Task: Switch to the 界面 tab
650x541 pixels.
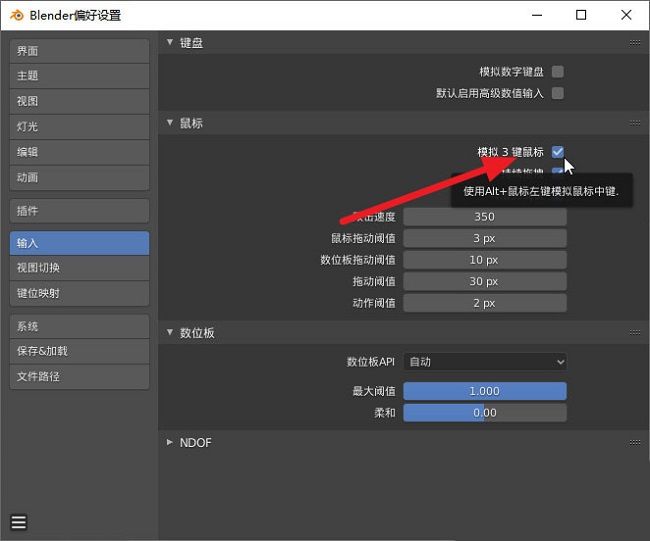Action: (79, 51)
